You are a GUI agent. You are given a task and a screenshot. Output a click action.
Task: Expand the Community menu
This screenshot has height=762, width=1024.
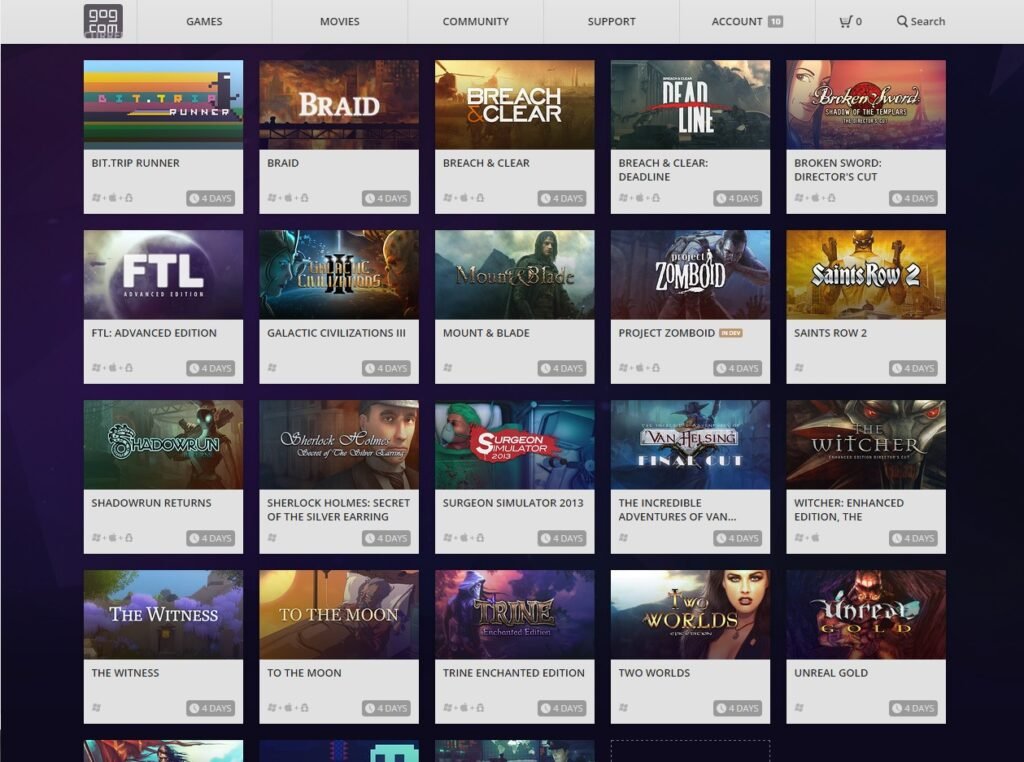[475, 21]
